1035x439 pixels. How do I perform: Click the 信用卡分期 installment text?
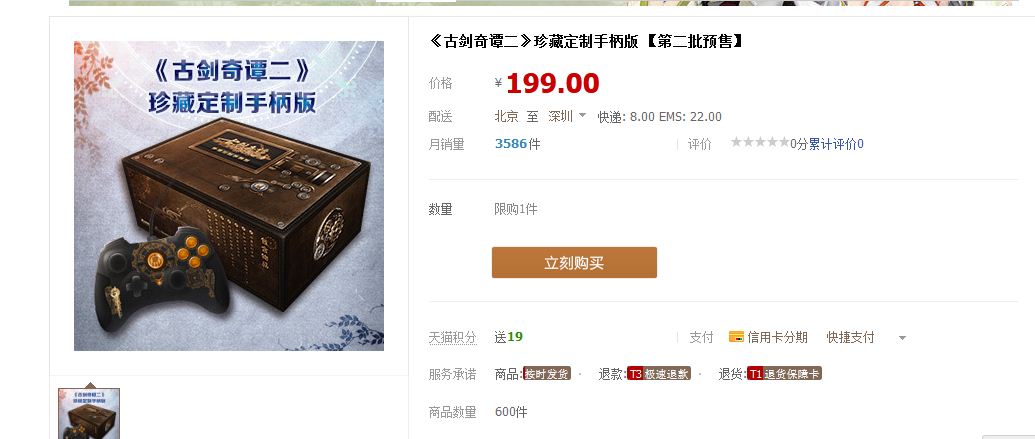(778, 337)
